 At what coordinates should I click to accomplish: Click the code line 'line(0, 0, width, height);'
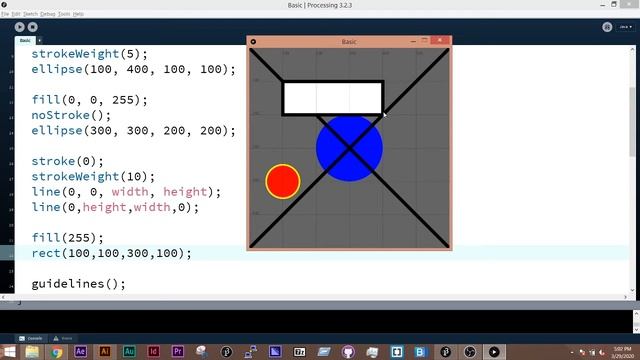(x=126, y=192)
